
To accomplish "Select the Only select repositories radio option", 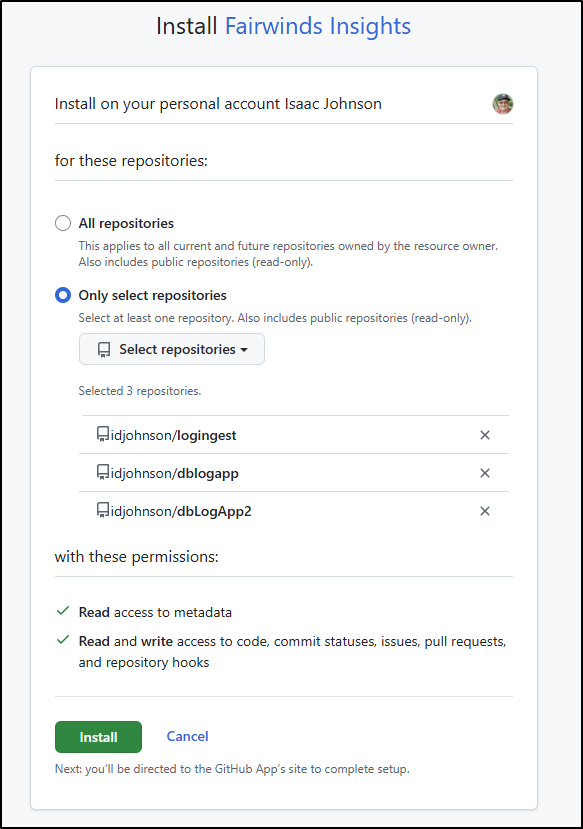I will pos(63,295).
